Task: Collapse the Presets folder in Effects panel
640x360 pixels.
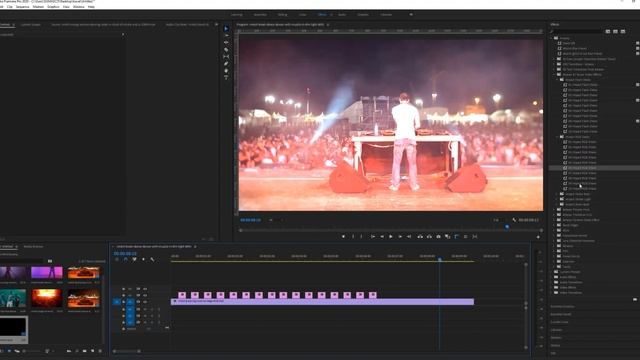Action: pyautogui.click(x=552, y=38)
